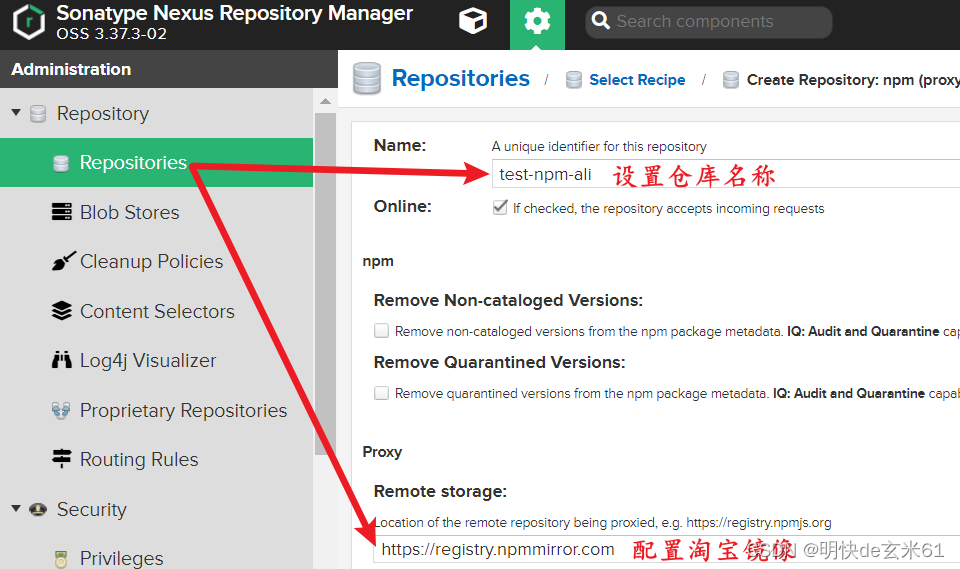960x569 pixels.
Task: Click the npm section heading
Action: coord(378,261)
